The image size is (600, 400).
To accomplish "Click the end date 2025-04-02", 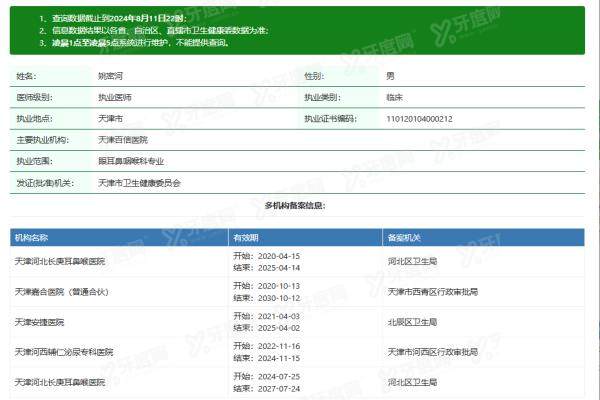I will tap(279, 328).
